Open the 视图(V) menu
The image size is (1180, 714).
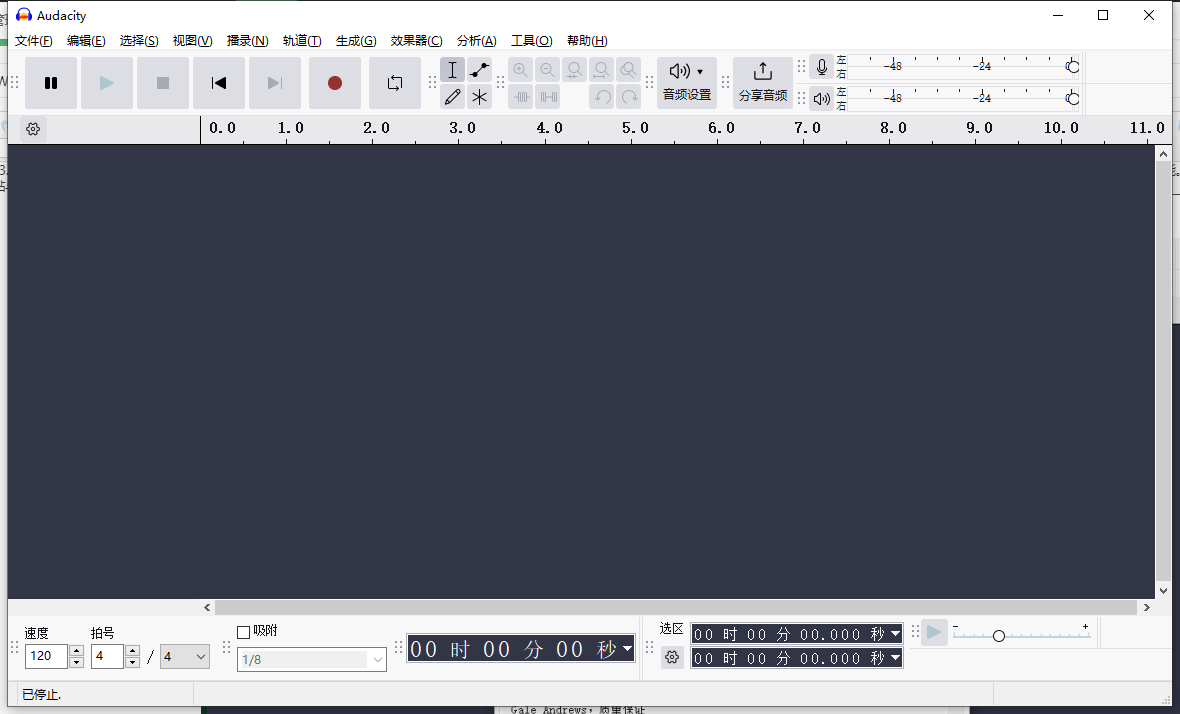(193, 41)
